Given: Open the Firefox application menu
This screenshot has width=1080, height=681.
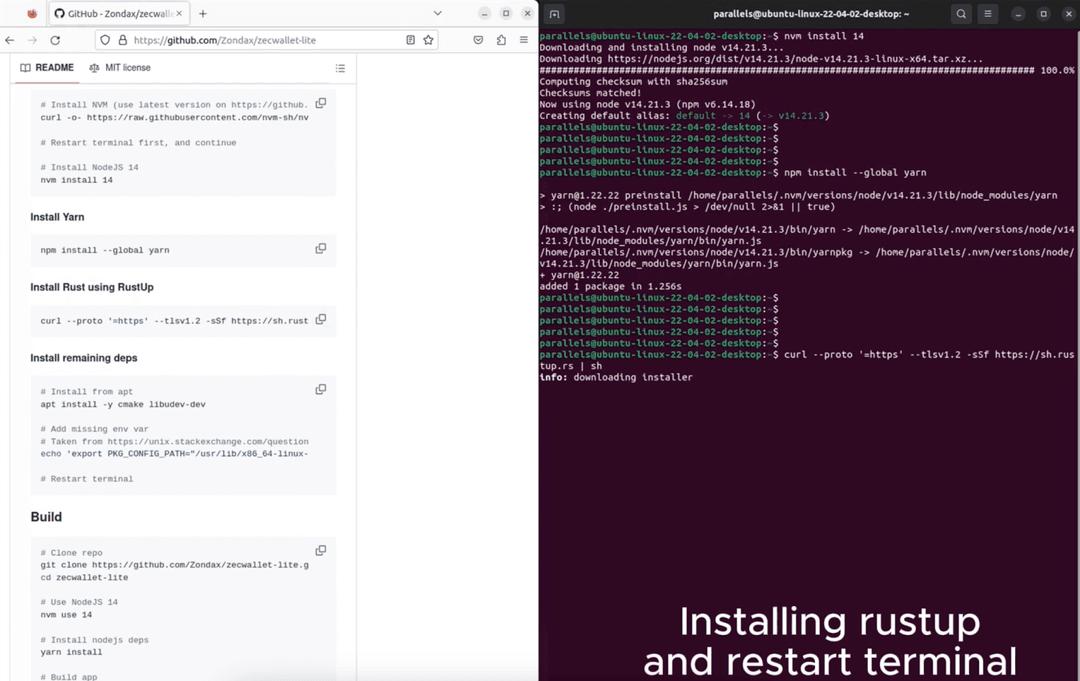Looking at the screenshot, I should (524, 38).
